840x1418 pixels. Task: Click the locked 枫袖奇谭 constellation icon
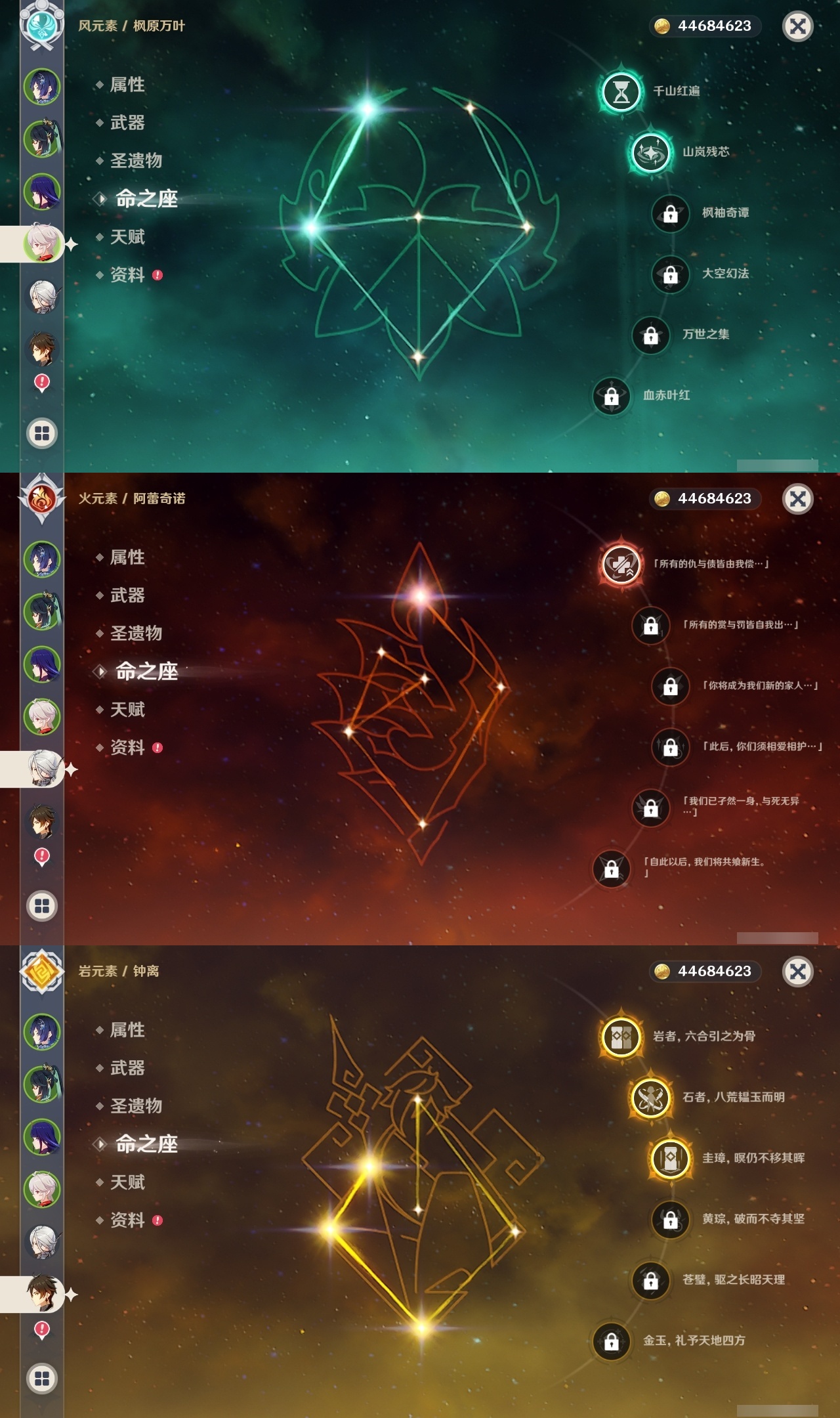pyautogui.click(x=670, y=213)
